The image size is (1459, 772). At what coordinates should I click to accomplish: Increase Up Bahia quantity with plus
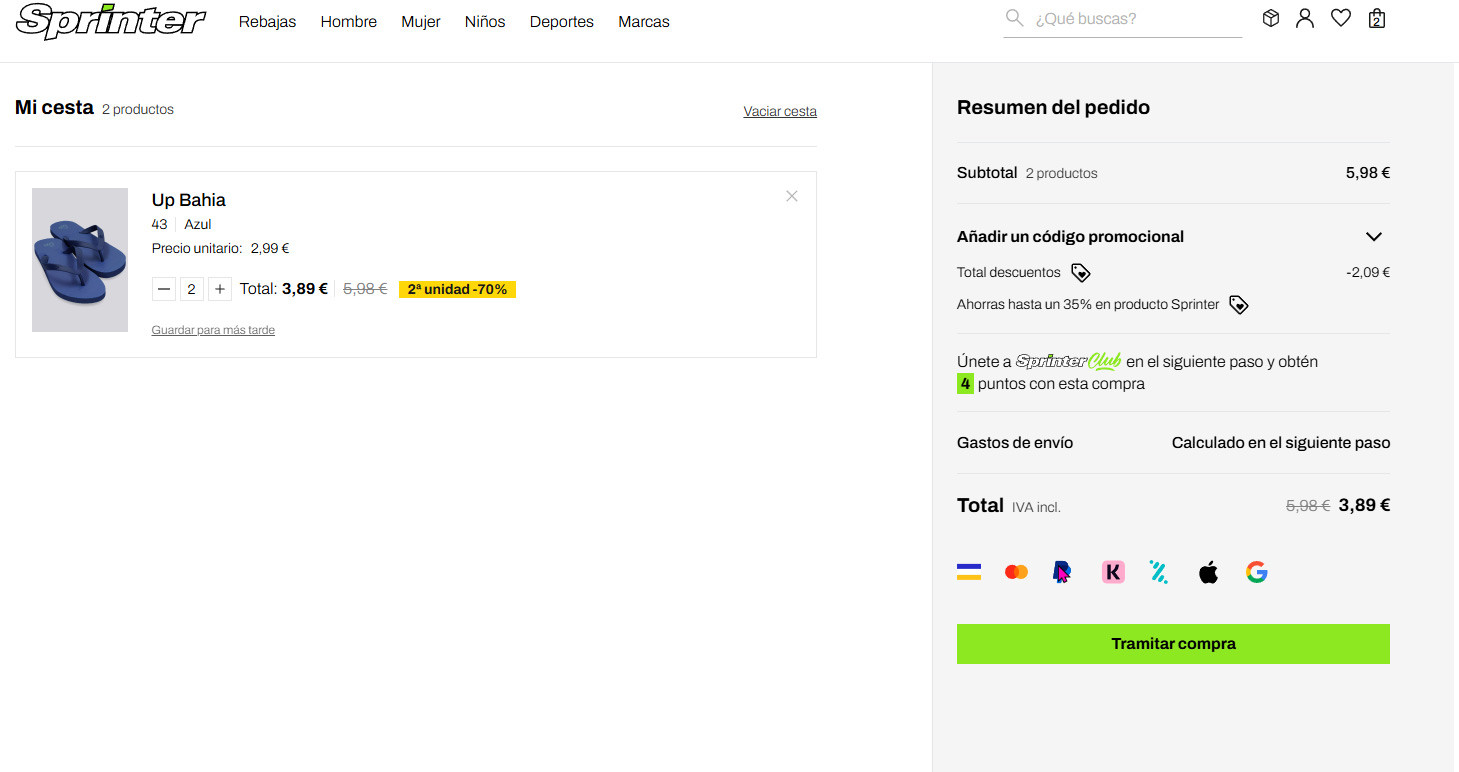coord(220,289)
